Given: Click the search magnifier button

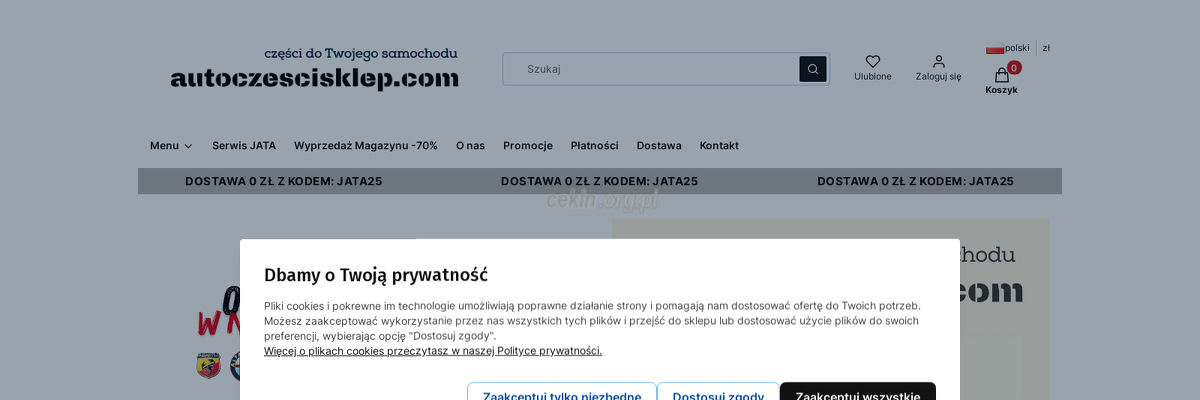Looking at the screenshot, I should [x=812, y=69].
